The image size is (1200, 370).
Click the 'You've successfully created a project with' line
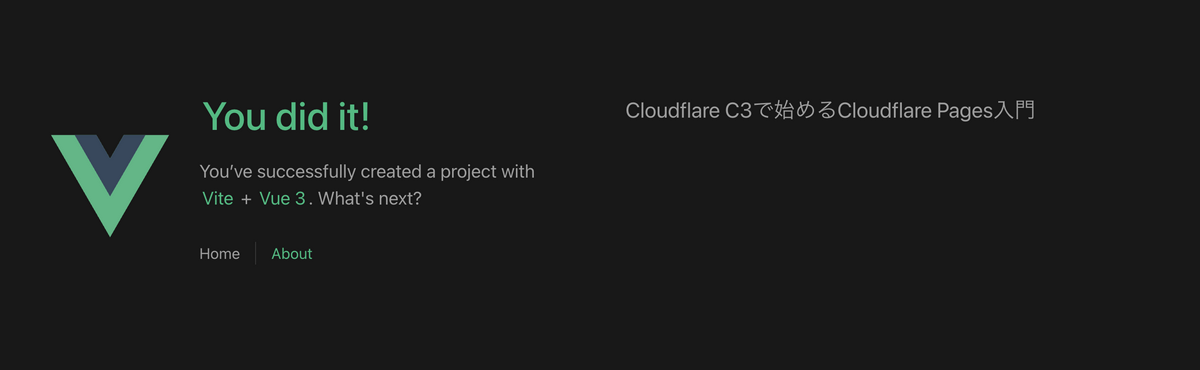point(367,172)
